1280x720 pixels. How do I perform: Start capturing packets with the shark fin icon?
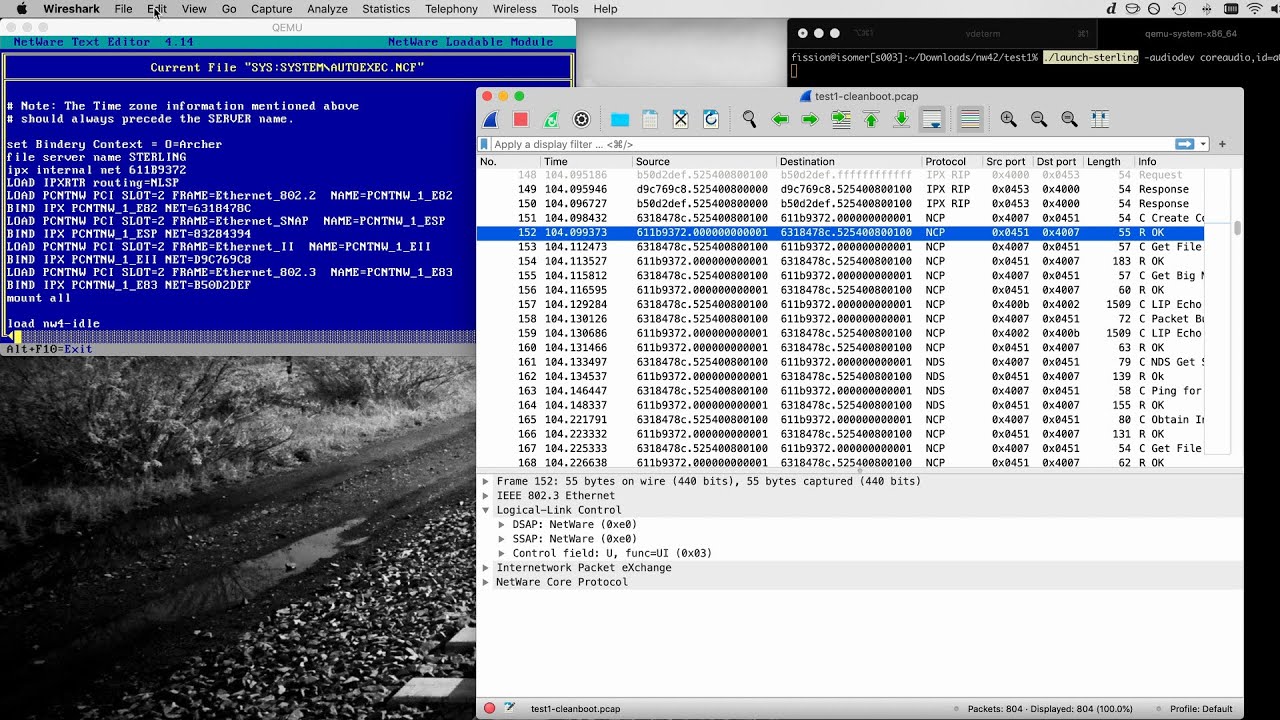(491, 119)
